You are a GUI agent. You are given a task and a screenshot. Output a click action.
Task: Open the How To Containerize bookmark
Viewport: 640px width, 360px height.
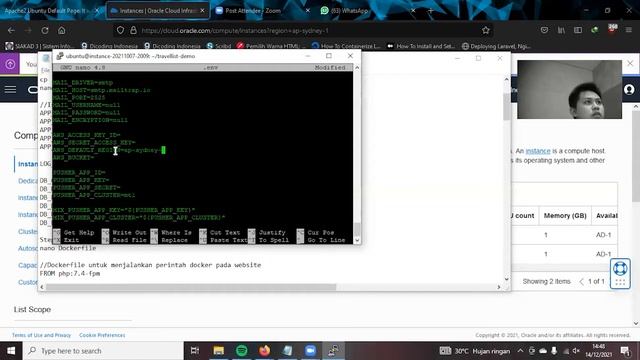pos(346,46)
